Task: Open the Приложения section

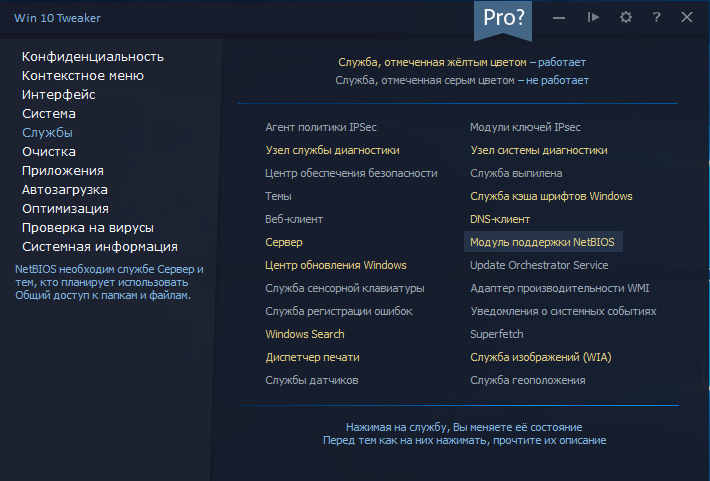Action: click(63, 171)
